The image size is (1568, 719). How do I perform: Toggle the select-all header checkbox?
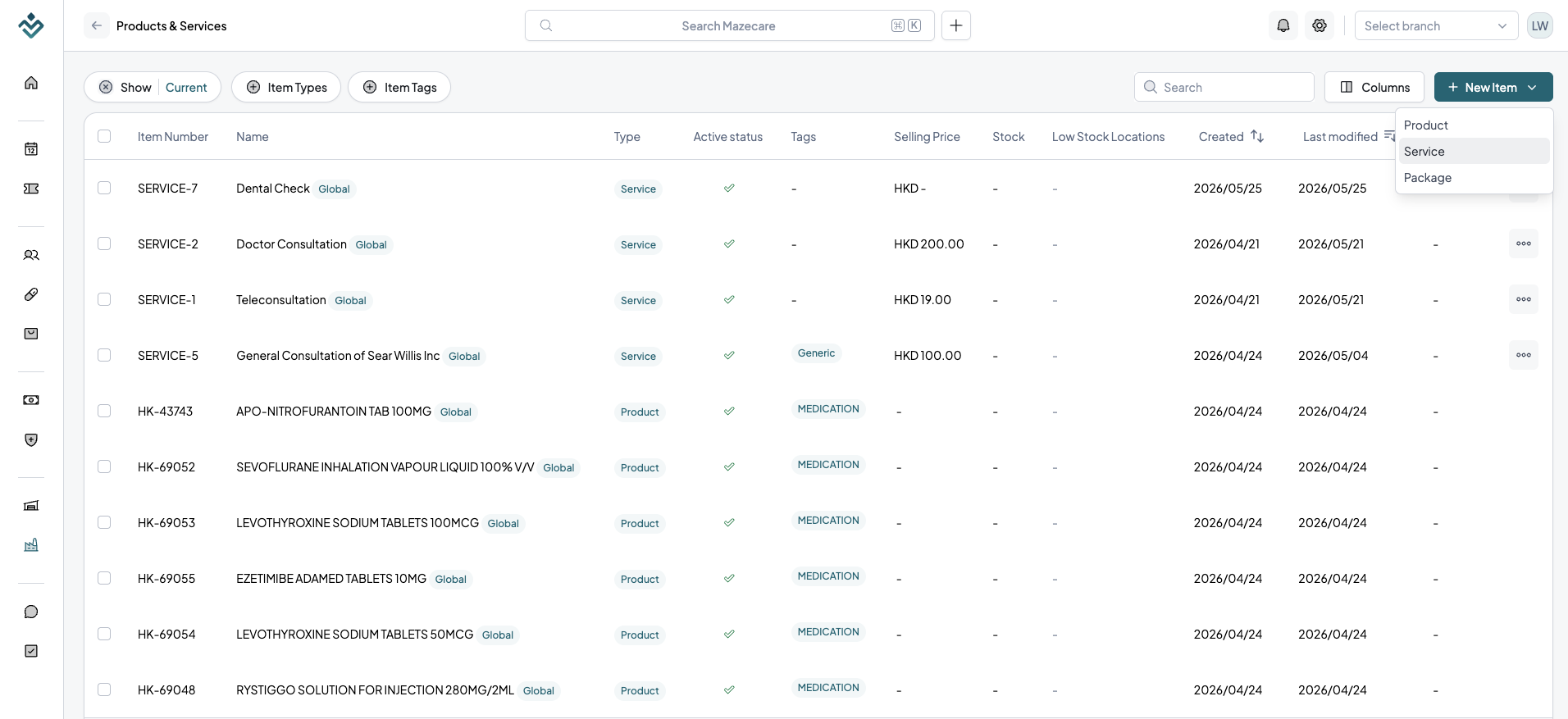click(104, 136)
